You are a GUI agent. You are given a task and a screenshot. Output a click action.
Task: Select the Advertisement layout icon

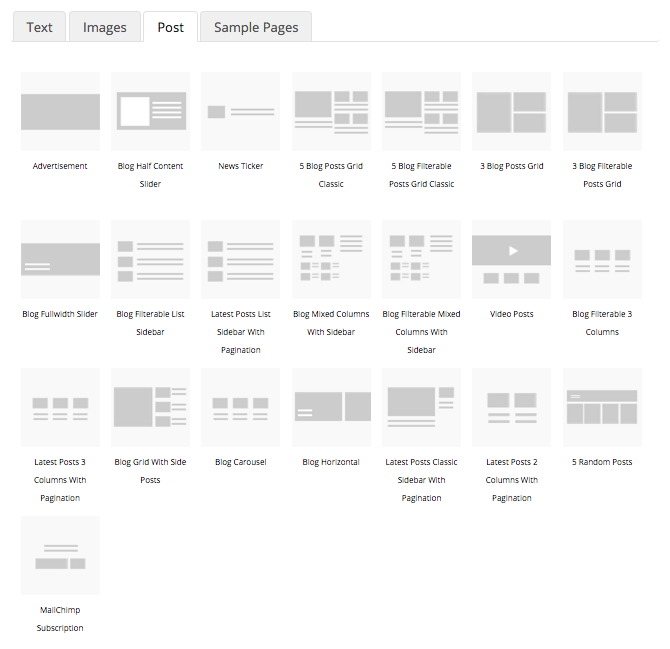[x=60, y=111]
